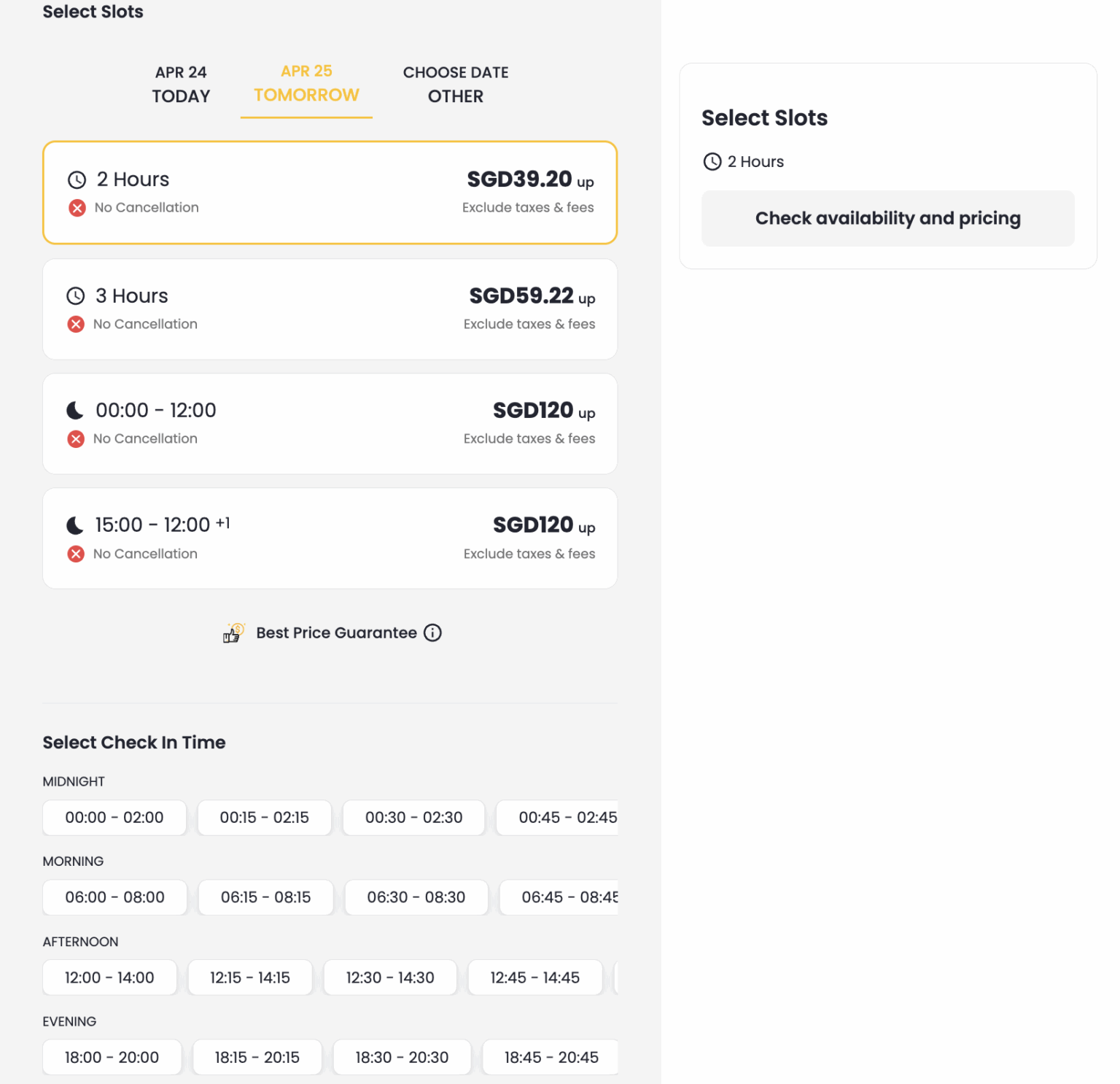Select the 3 Hours SGD59.22 slot card
This screenshot has width=1120, height=1084.
pos(330,309)
